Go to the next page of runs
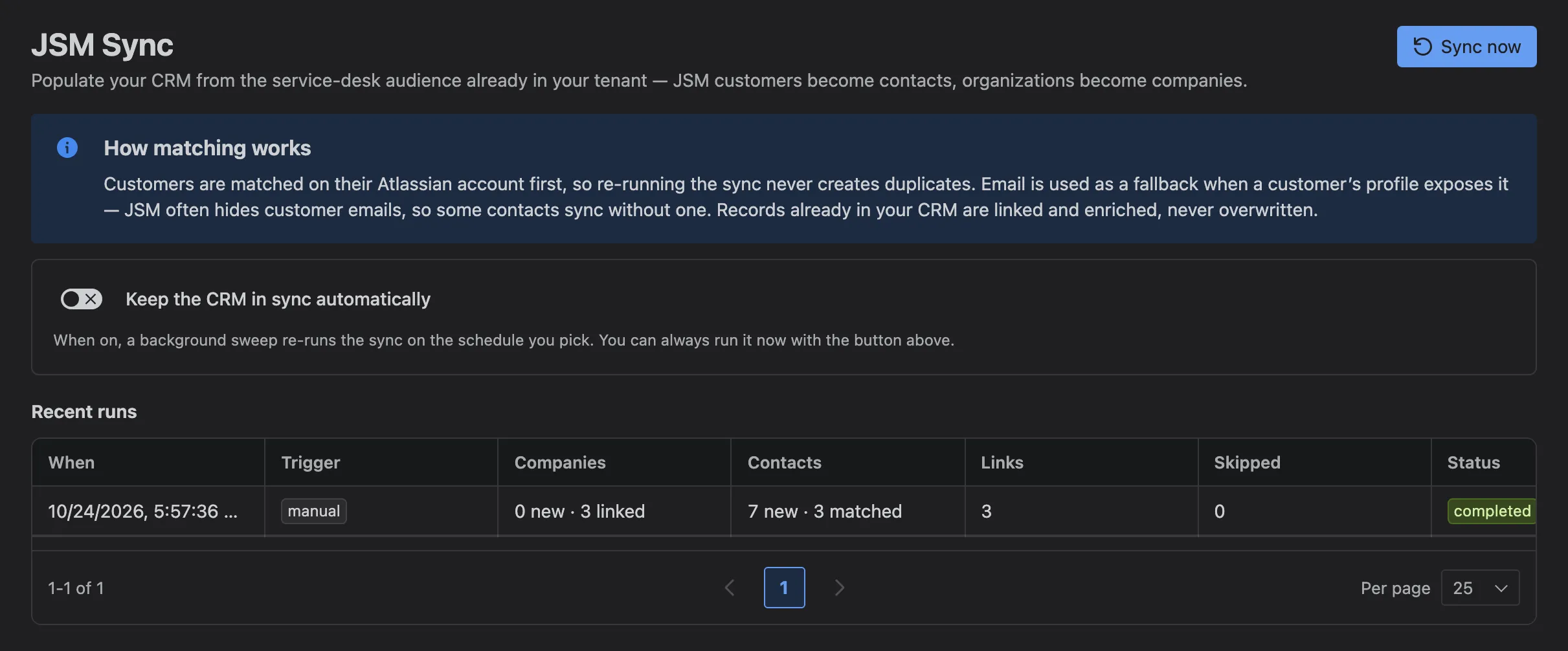Viewport: 1568px width, 651px height. coord(840,588)
